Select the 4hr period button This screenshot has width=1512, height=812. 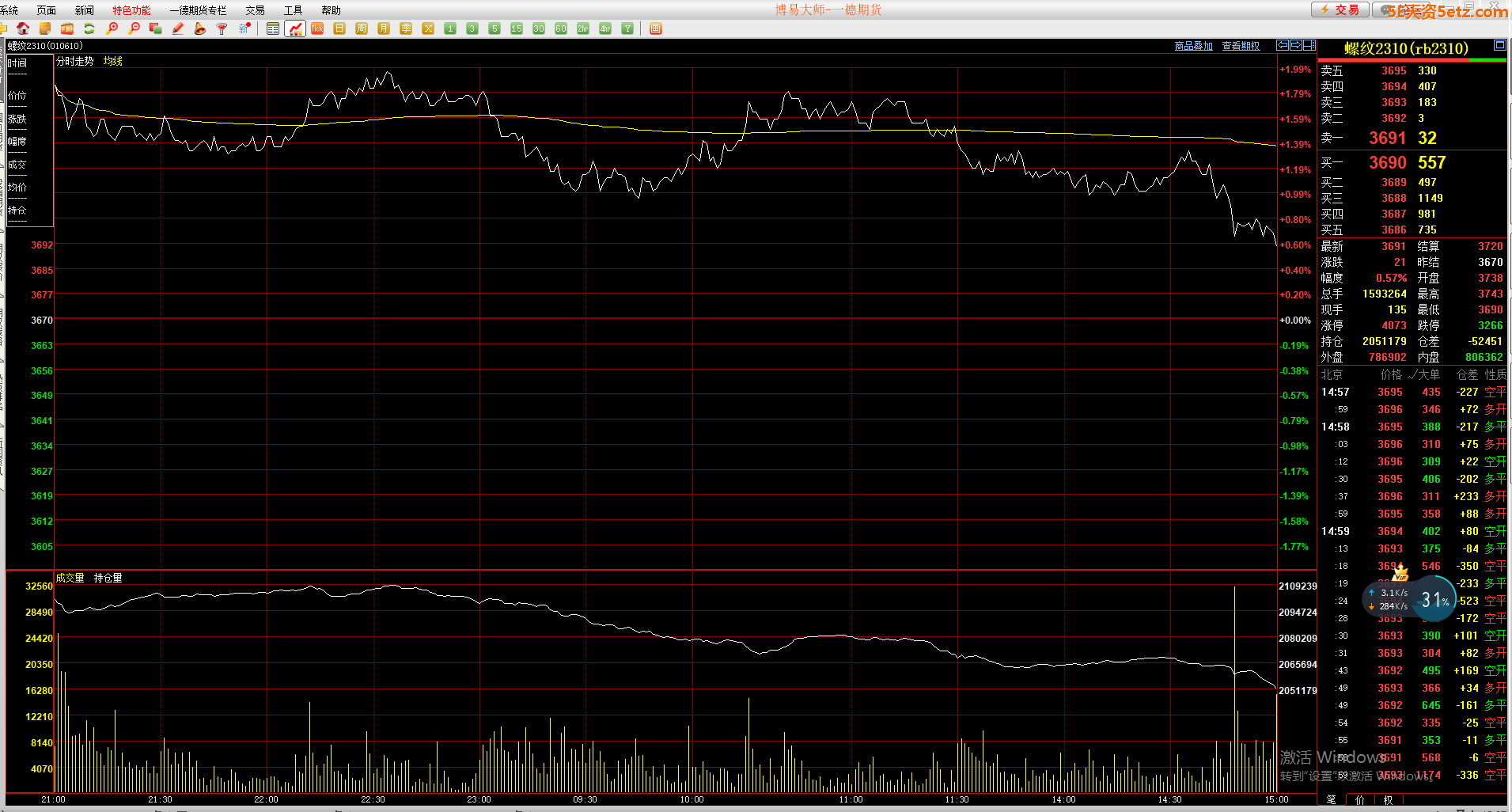pos(605,28)
